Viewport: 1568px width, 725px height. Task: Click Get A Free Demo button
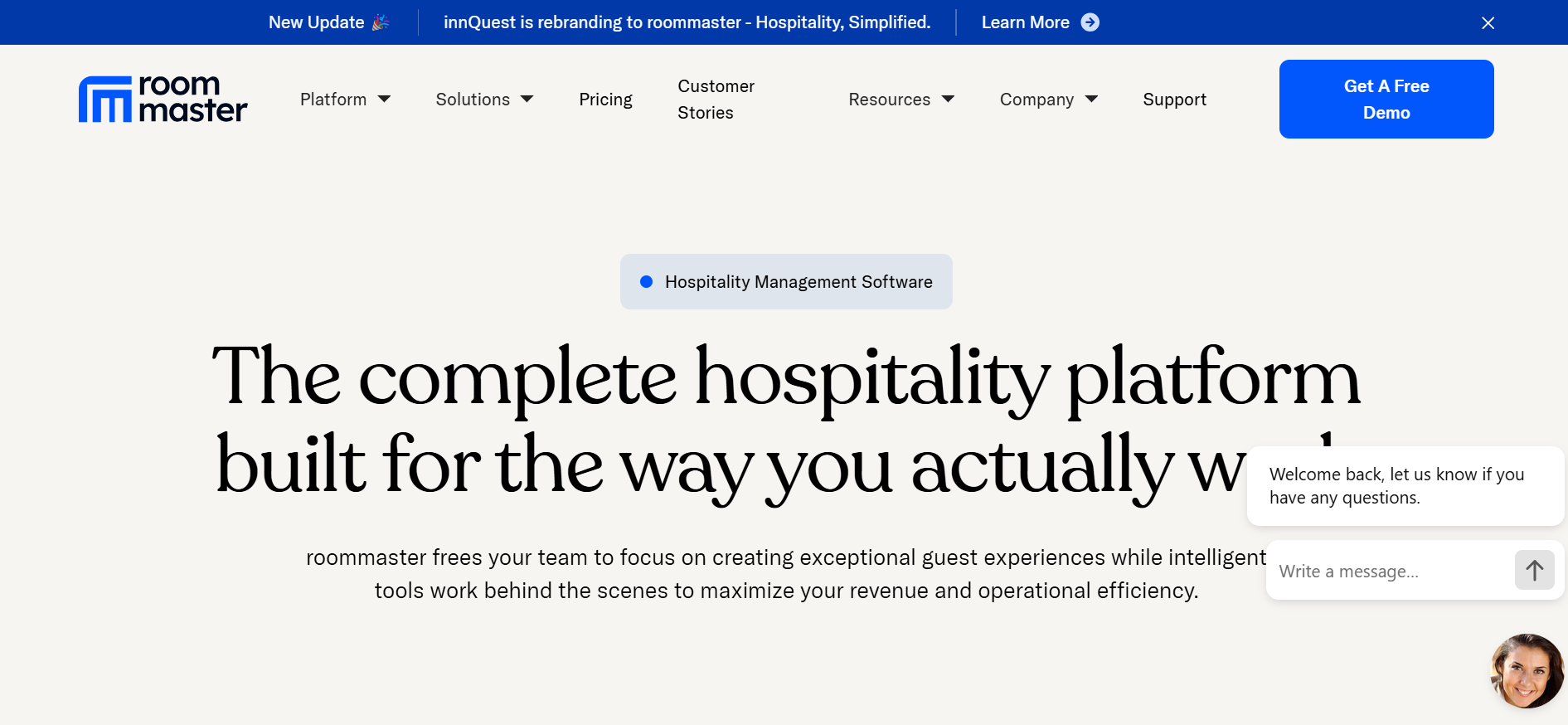(1386, 100)
